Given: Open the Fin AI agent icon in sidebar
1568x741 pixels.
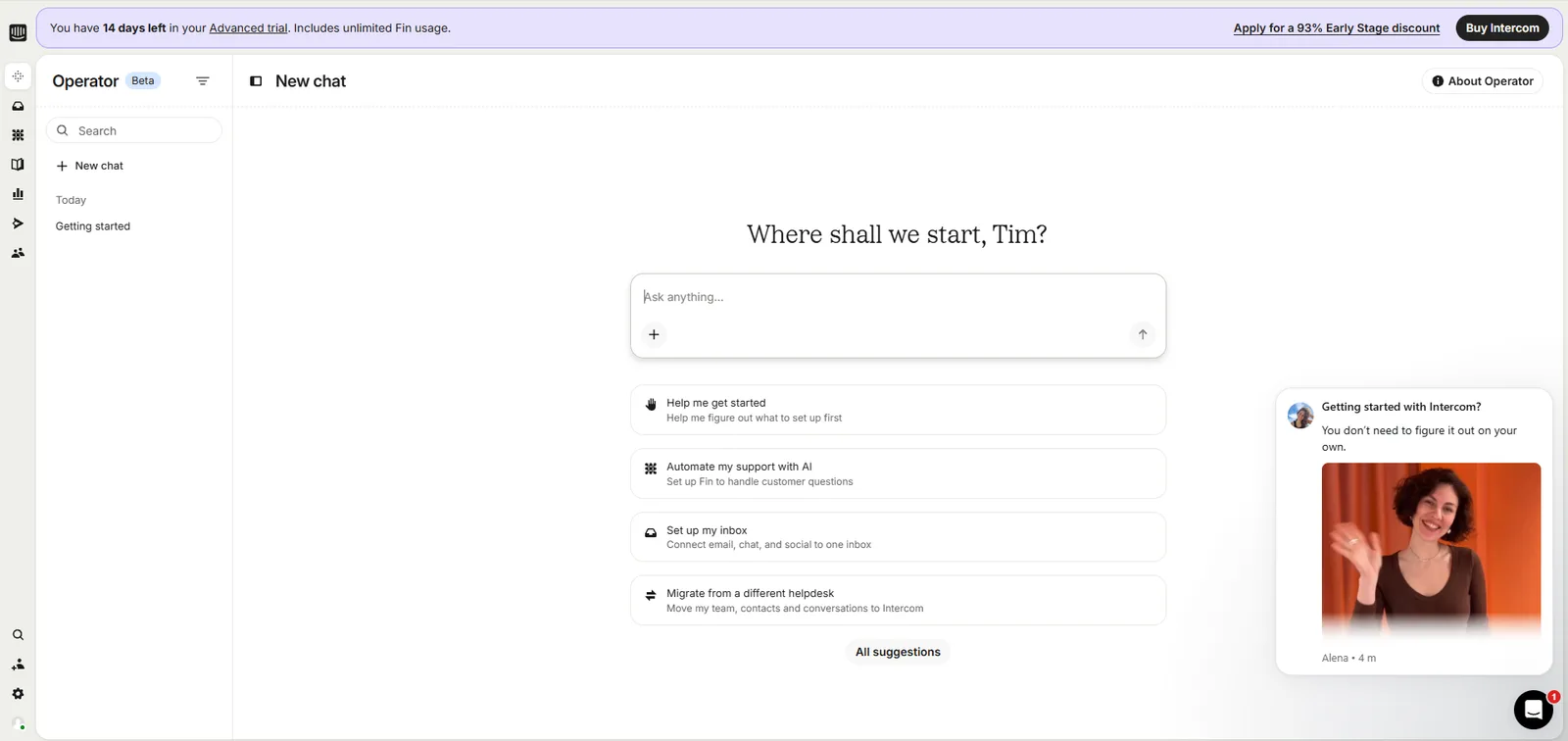Looking at the screenshot, I should tap(18, 135).
